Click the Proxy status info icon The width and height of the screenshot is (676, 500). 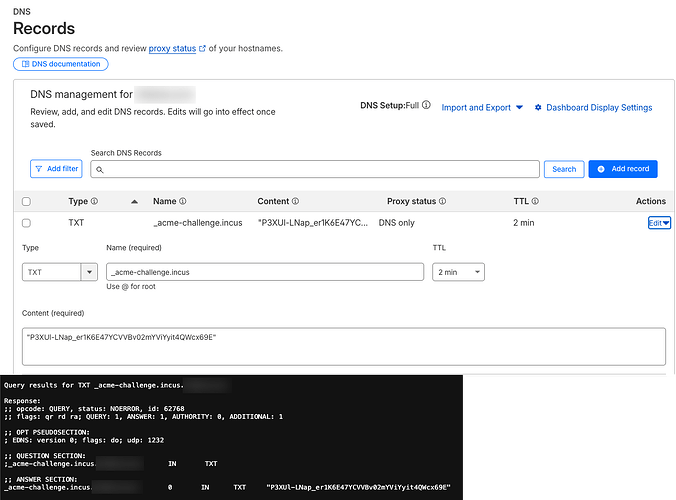[443, 202]
